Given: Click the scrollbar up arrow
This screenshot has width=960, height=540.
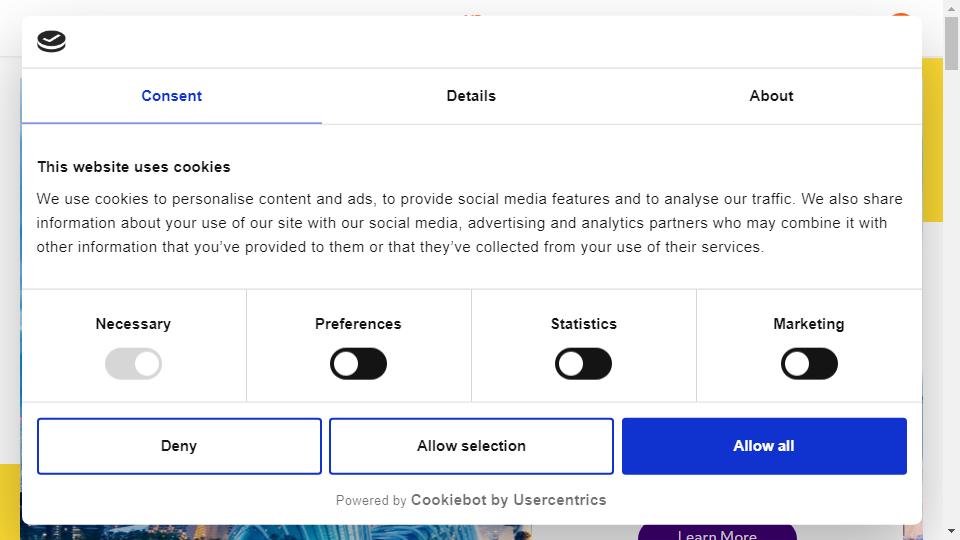Looking at the screenshot, I should coord(951,8).
